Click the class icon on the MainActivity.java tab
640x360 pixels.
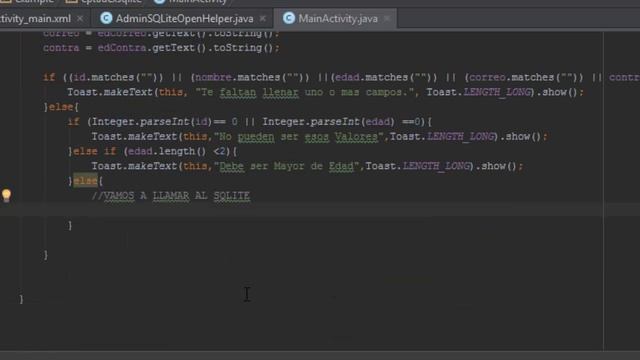289,18
